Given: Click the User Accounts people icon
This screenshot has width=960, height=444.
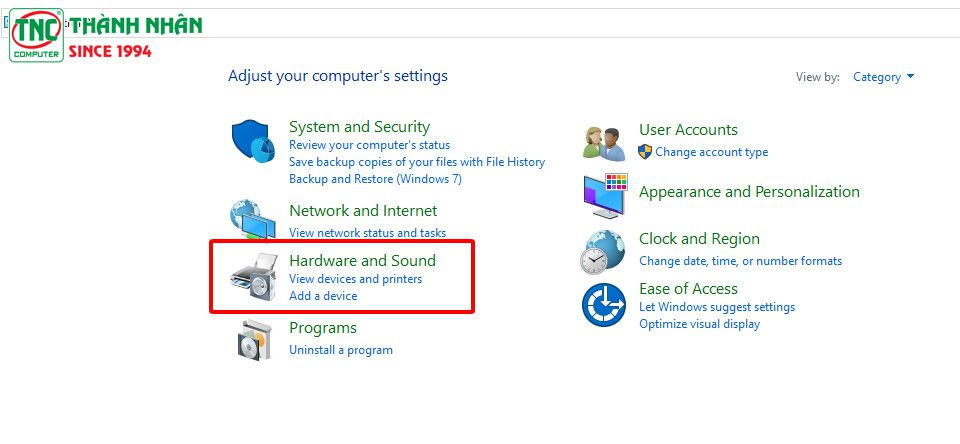Looking at the screenshot, I should pos(604,144).
